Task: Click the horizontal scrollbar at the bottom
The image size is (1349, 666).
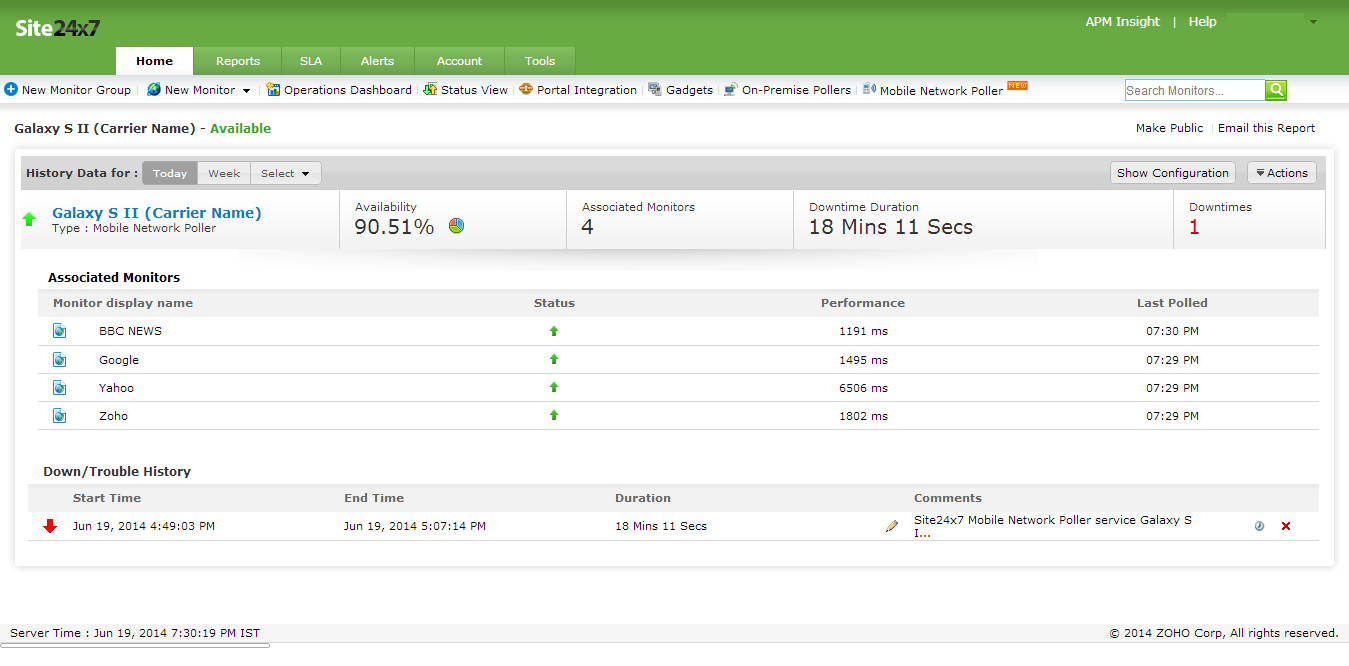Action: pos(135,645)
